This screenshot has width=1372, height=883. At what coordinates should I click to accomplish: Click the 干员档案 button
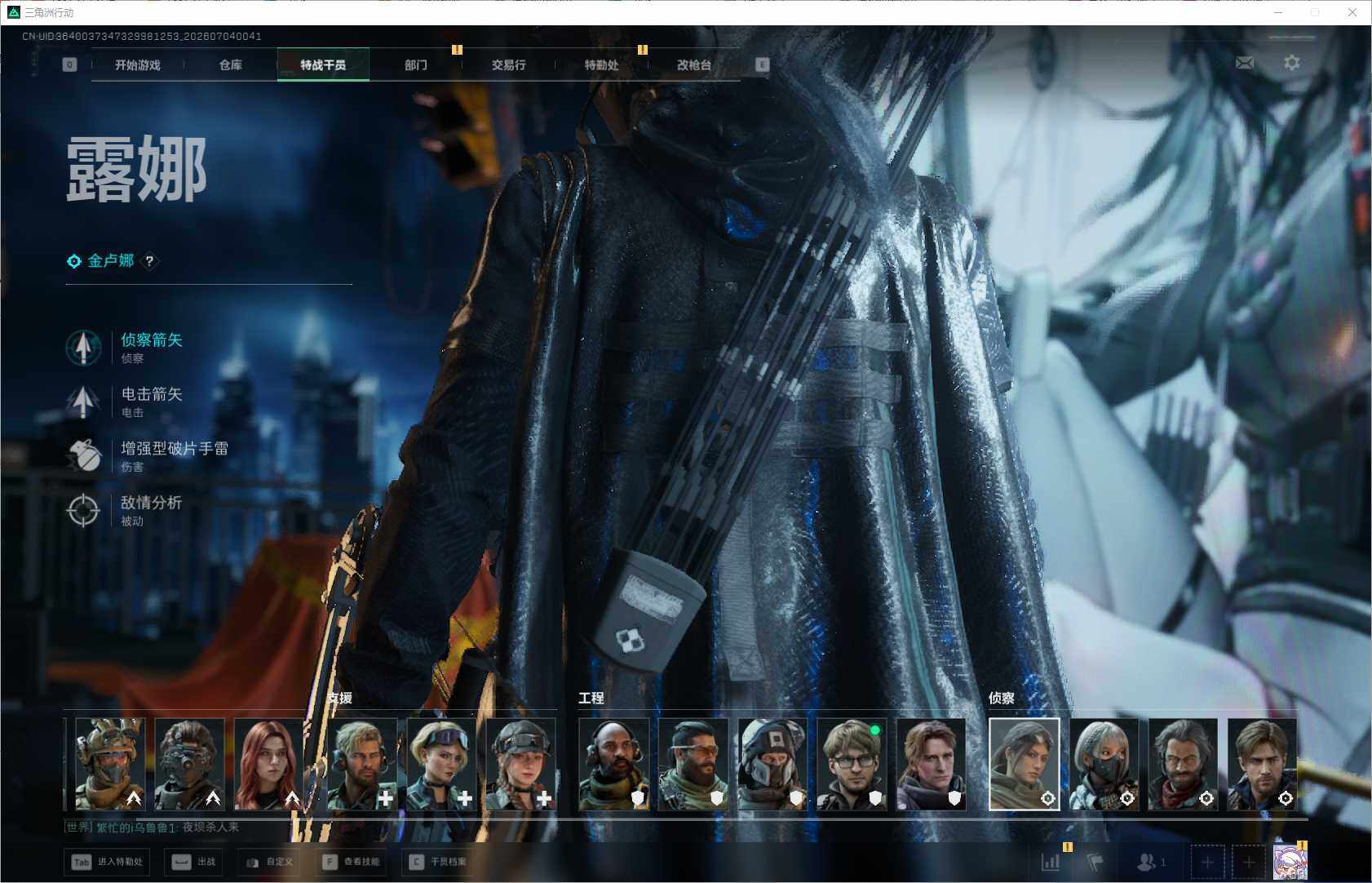[438, 862]
